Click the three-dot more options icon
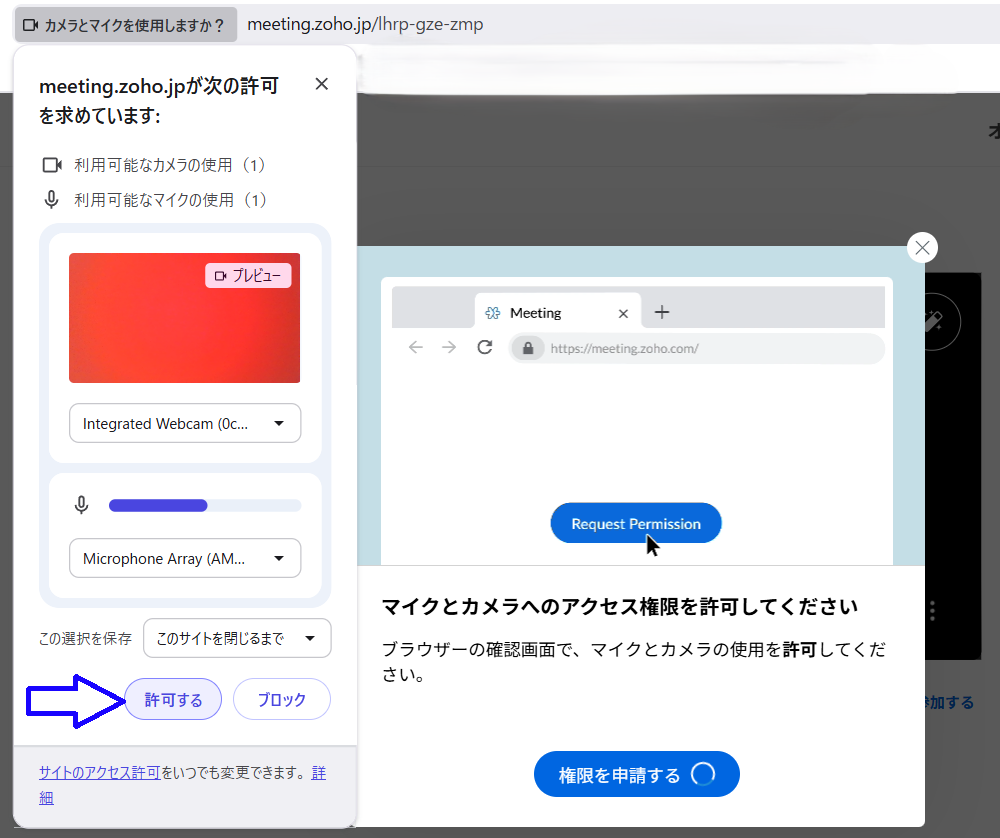Screen dimensions: 1000x838 click(933, 611)
